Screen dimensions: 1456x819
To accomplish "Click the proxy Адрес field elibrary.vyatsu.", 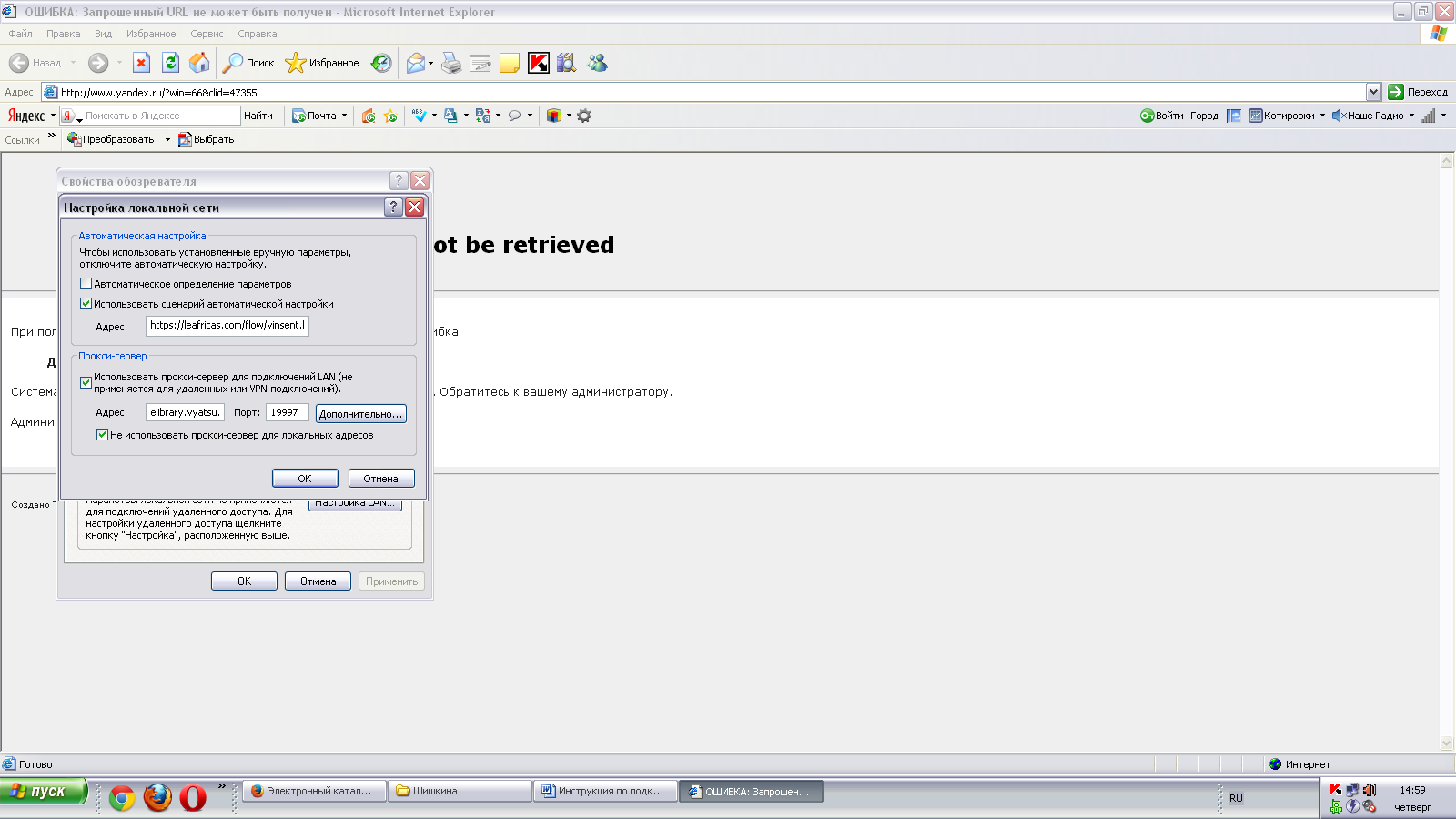I will point(185,412).
